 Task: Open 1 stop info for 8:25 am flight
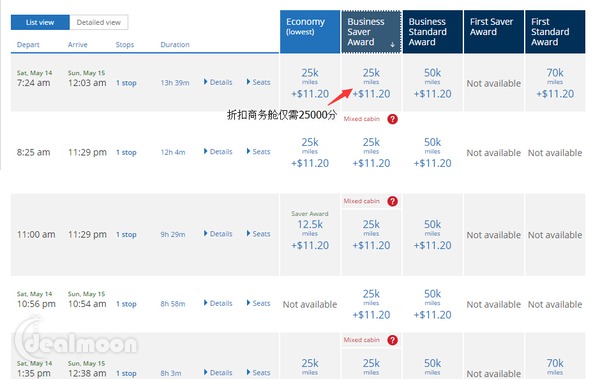126,152
